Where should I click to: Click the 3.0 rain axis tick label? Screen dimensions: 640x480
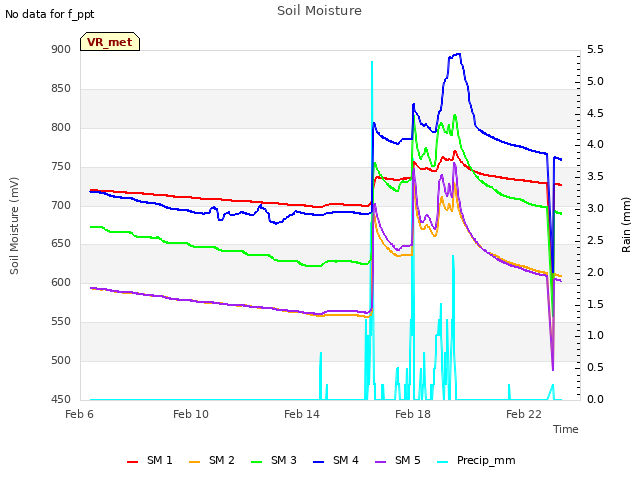[595, 209]
